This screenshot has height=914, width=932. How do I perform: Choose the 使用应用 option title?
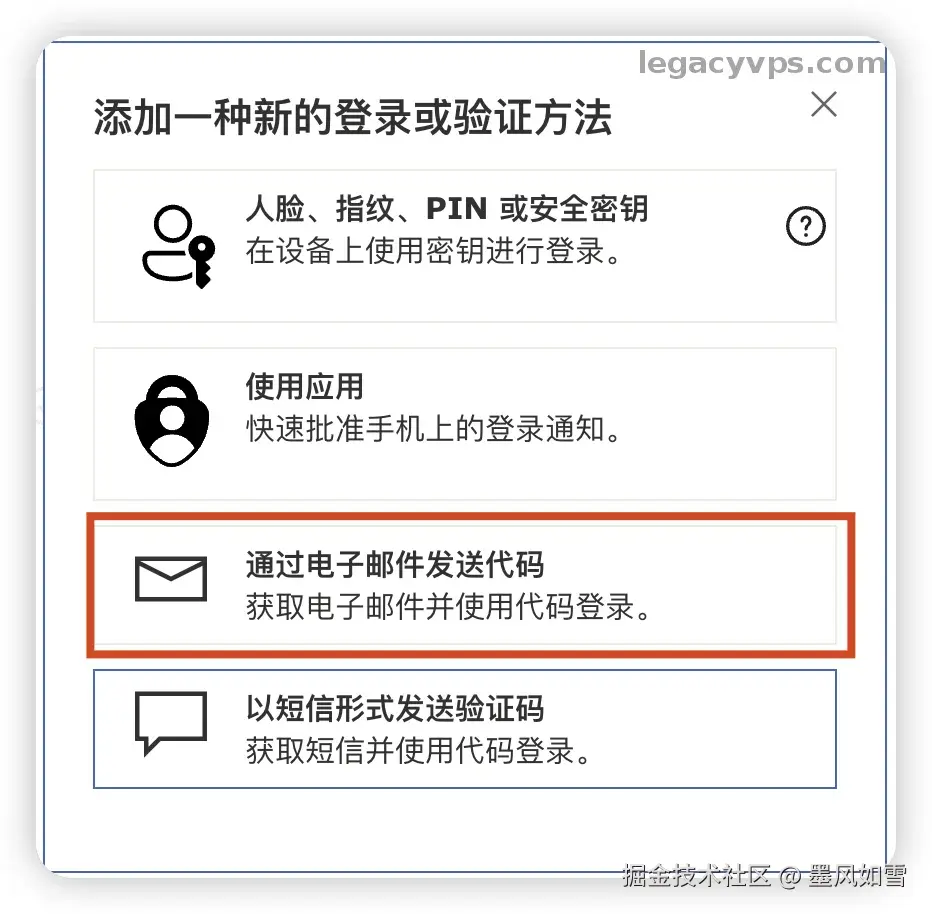pyautogui.click(x=304, y=386)
